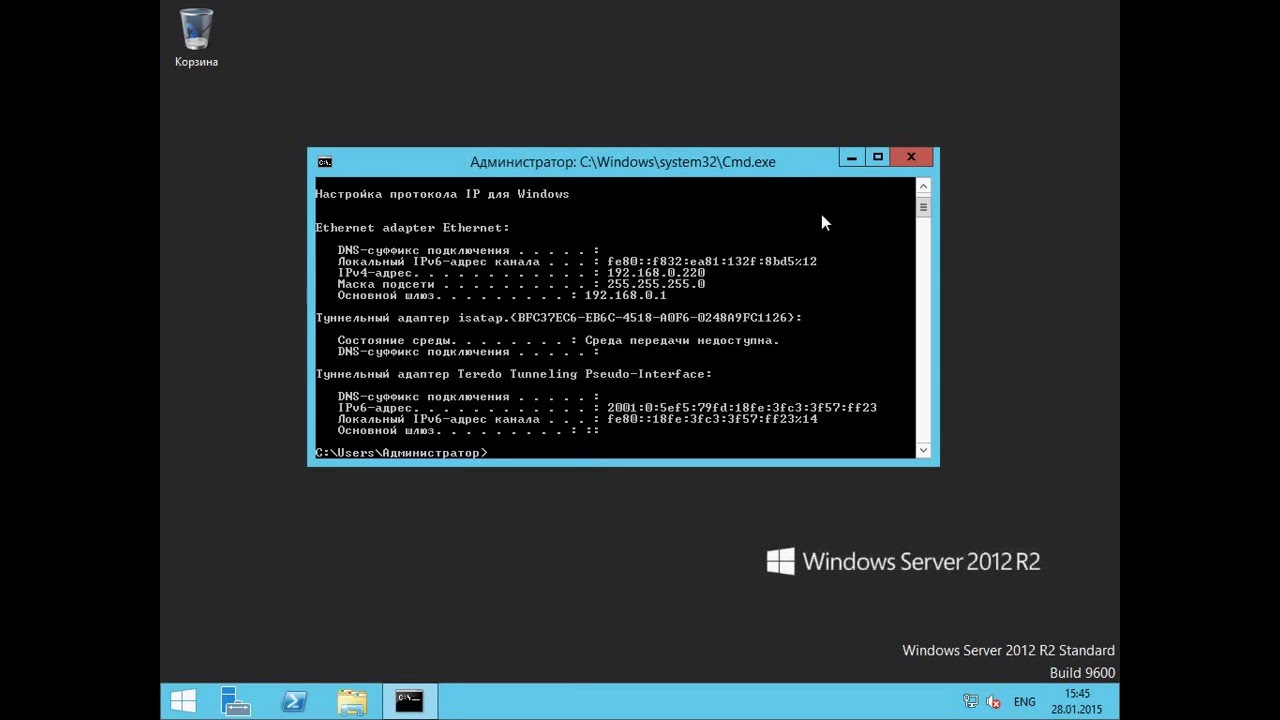The image size is (1280, 720).
Task: Click the scroll down arrow in Cmd
Action: pos(923,450)
